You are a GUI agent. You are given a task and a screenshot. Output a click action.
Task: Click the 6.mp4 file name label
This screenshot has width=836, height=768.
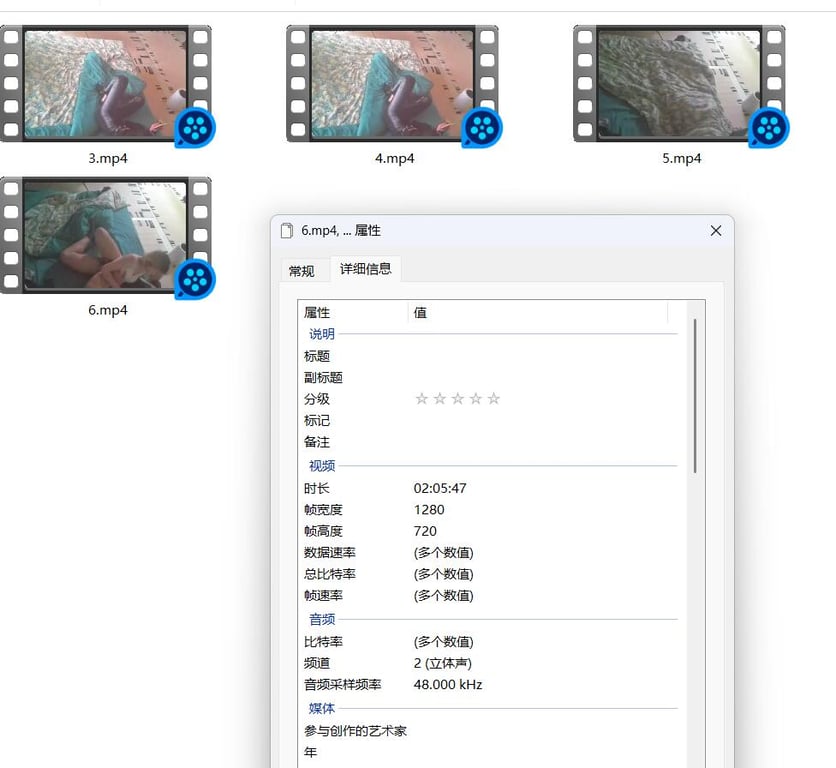tap(108, 310)
